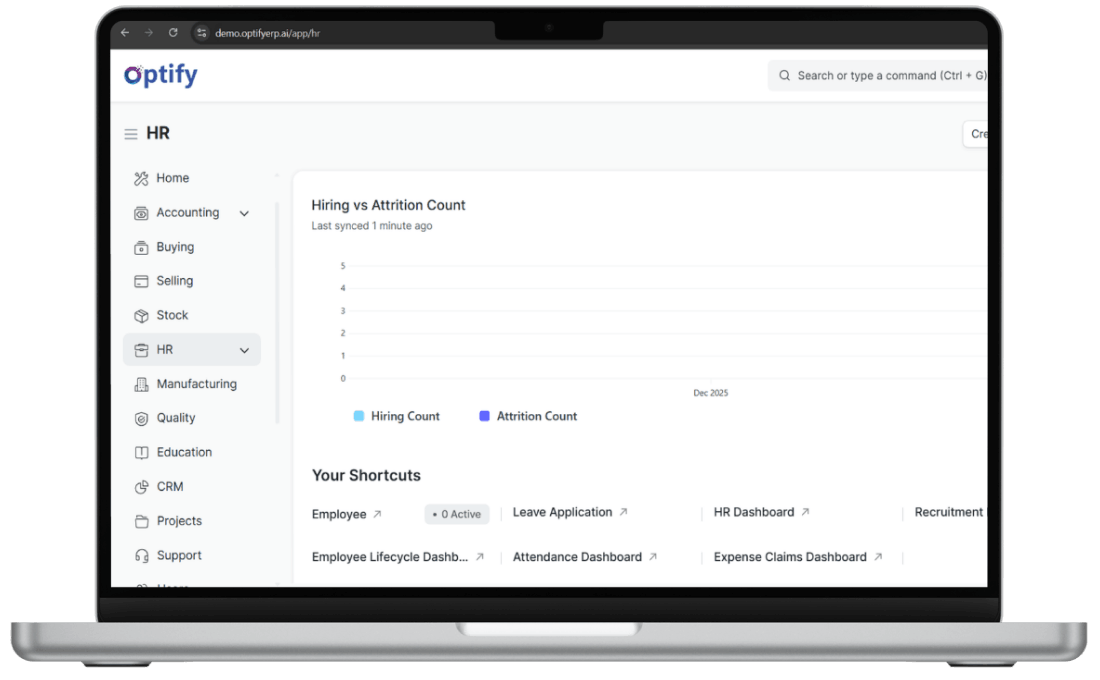Click the Selling icon in sidebar
The width and height of the screenshot is (1100, 680).
tap(141, 281)
